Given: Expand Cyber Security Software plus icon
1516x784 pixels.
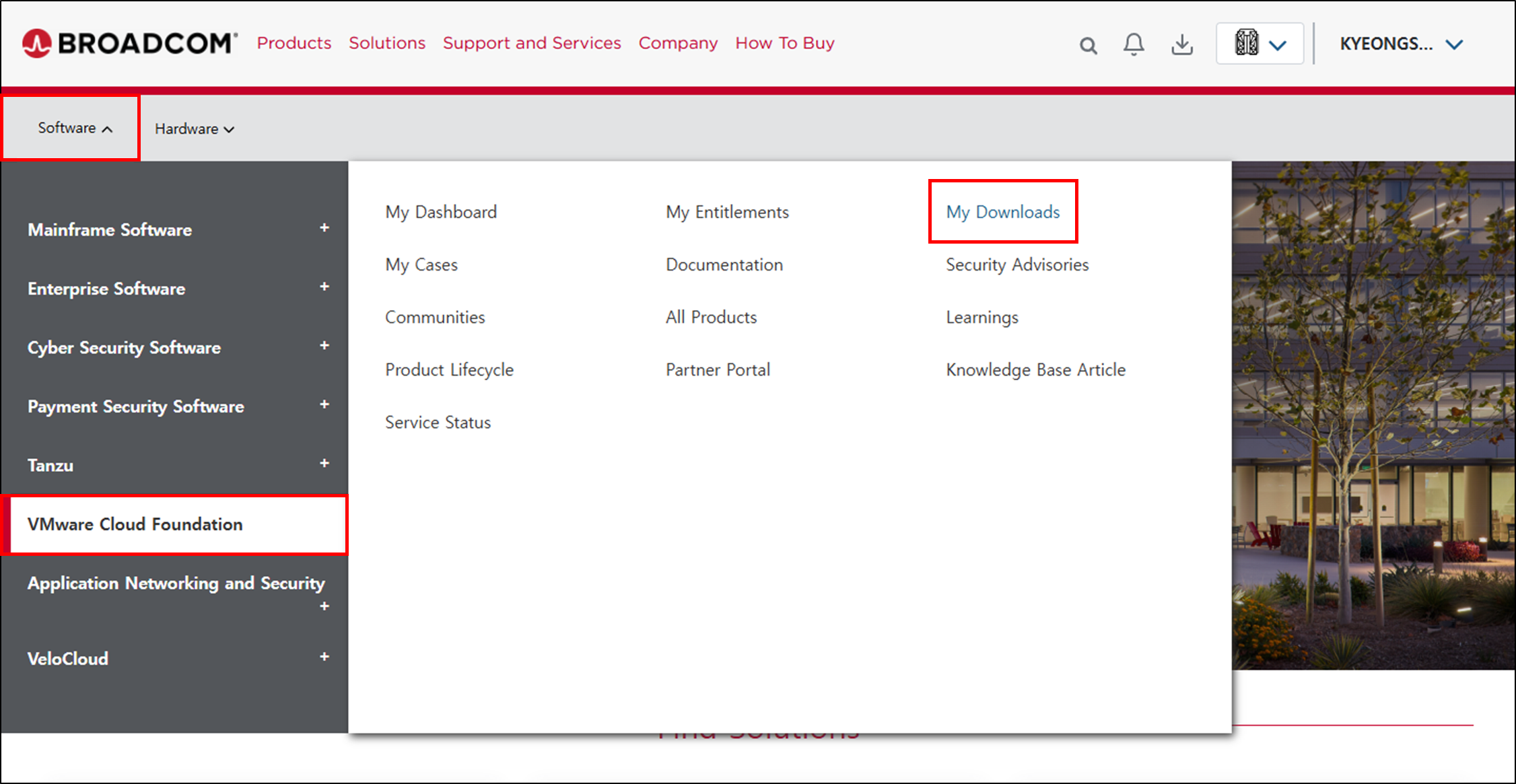Looking at the screenshot, I should coord(324,346).
